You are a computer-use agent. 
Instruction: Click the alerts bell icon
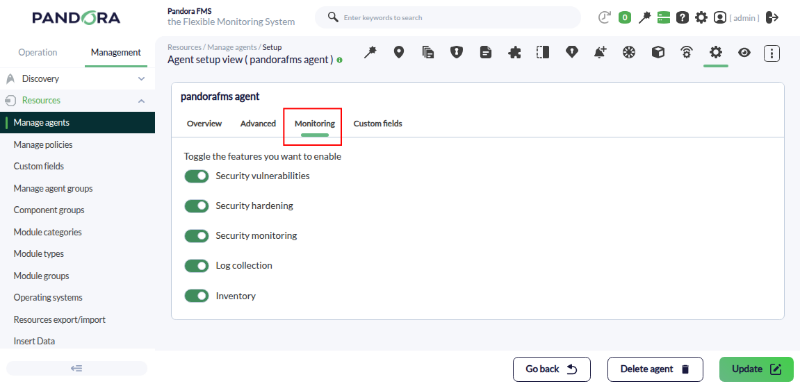(x=600, y=53)
